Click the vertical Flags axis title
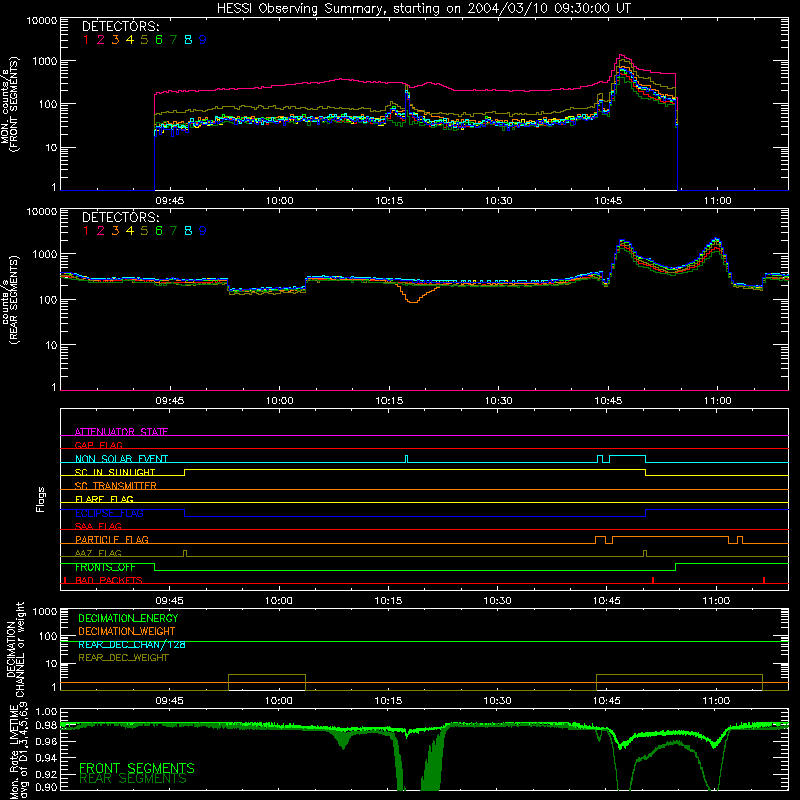 (41, 499)
